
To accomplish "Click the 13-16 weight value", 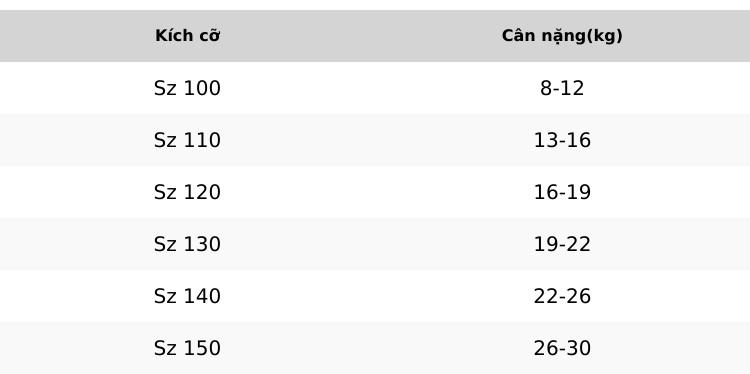I will (x=562, y=140).
